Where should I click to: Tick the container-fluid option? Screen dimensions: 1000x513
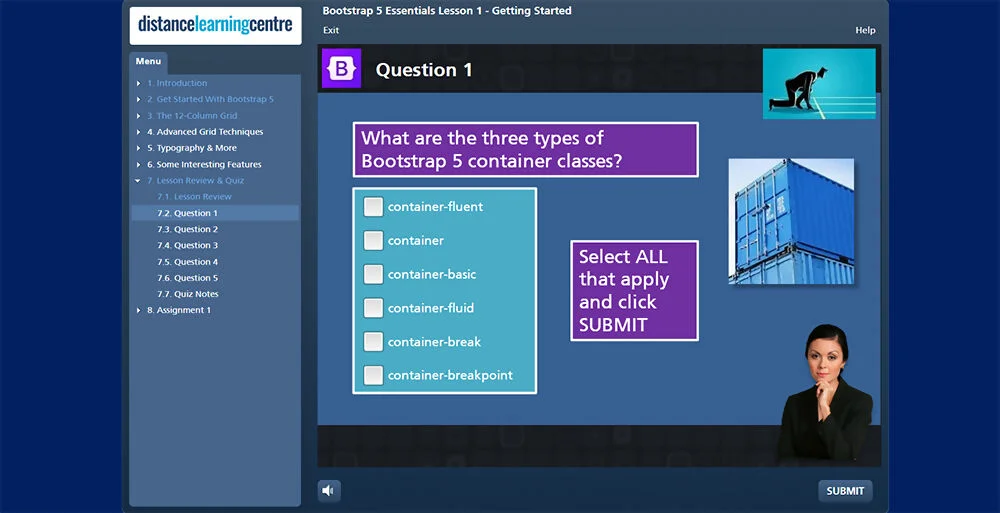(x=373, y=308)
